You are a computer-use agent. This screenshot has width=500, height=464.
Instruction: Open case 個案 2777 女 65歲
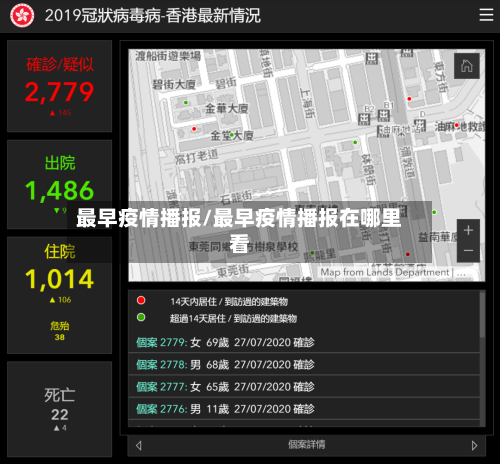304,387
